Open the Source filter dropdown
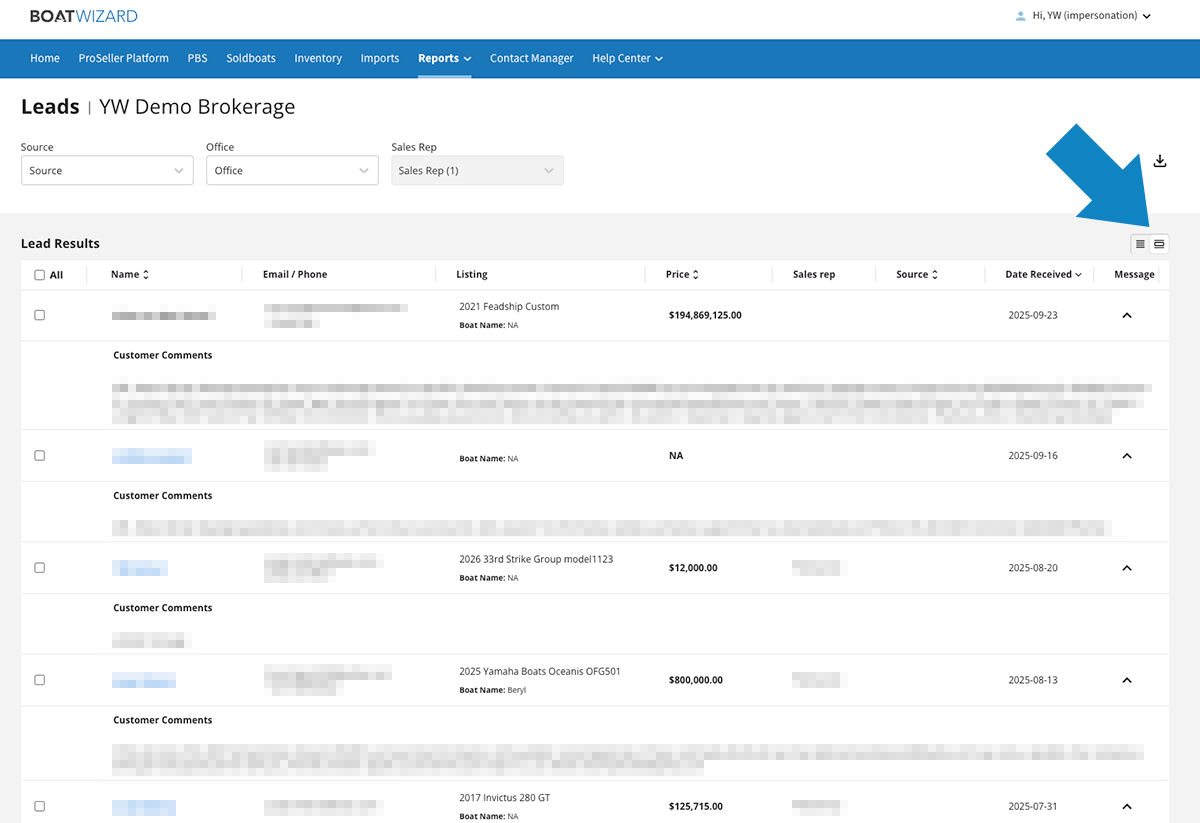The image size is (1200, 823). point(107,171)
